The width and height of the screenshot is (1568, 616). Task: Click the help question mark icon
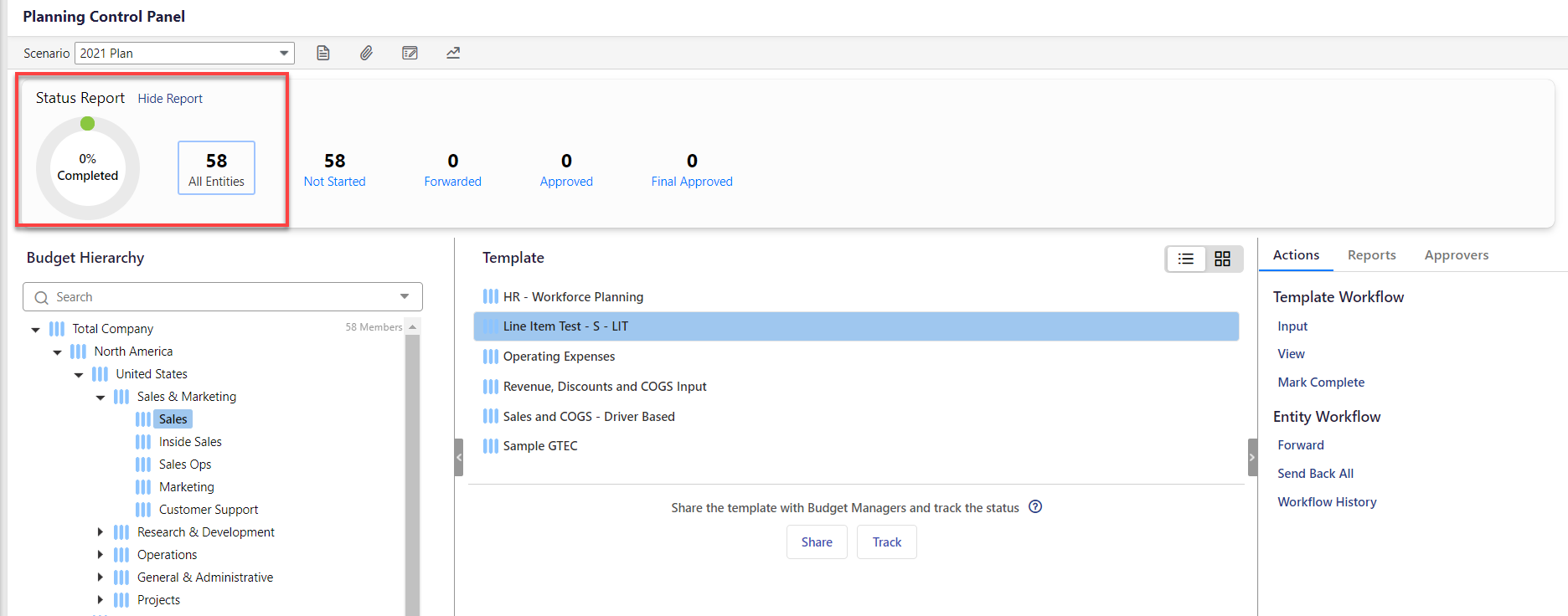click(1035, 506)
